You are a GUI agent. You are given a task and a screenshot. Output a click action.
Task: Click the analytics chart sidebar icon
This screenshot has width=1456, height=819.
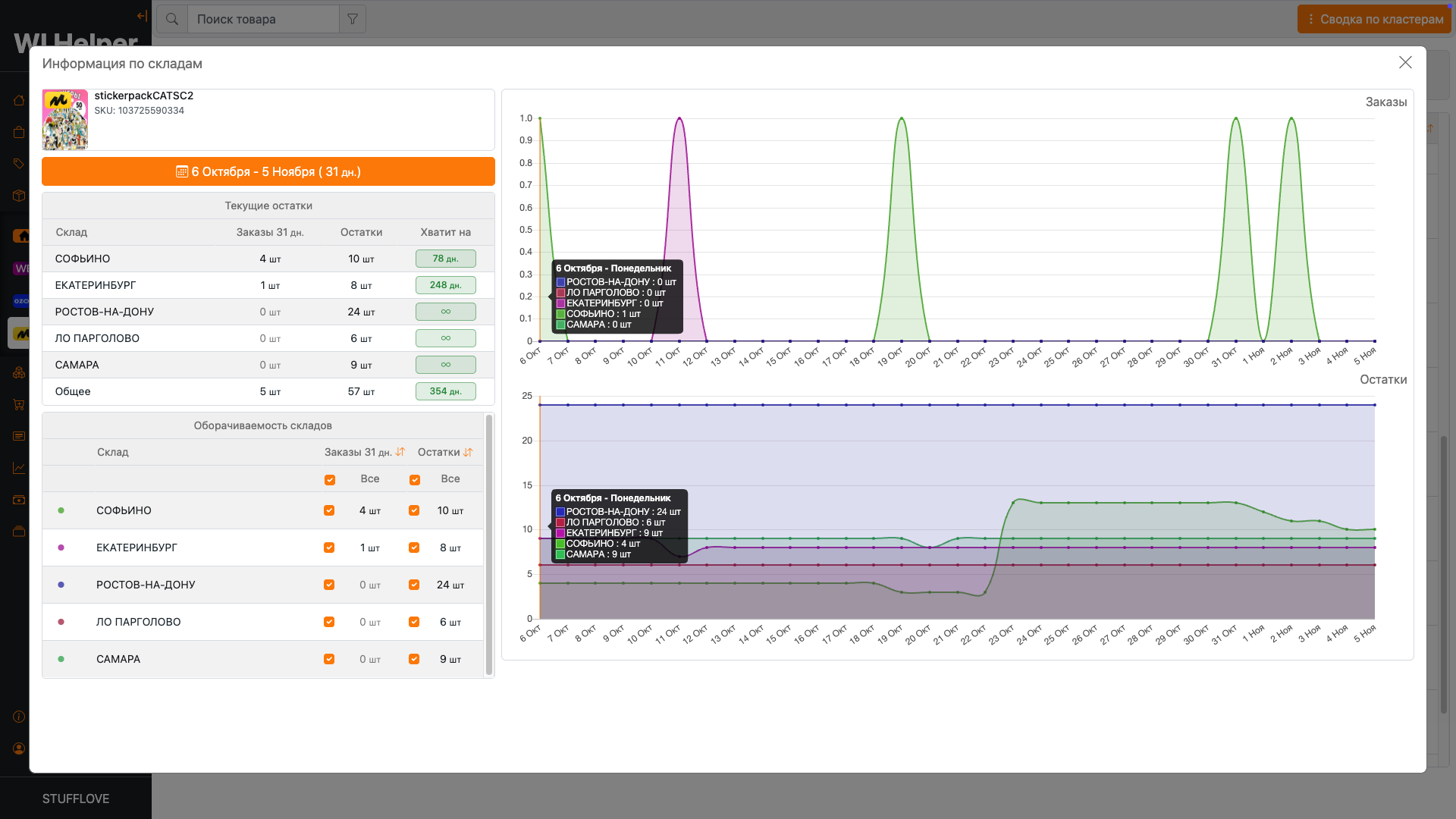tap(19, 468)
